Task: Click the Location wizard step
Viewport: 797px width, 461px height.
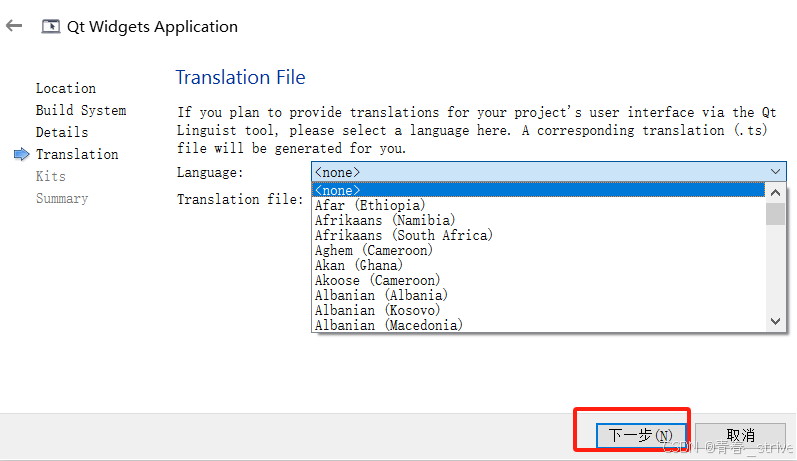Action: 66,88
